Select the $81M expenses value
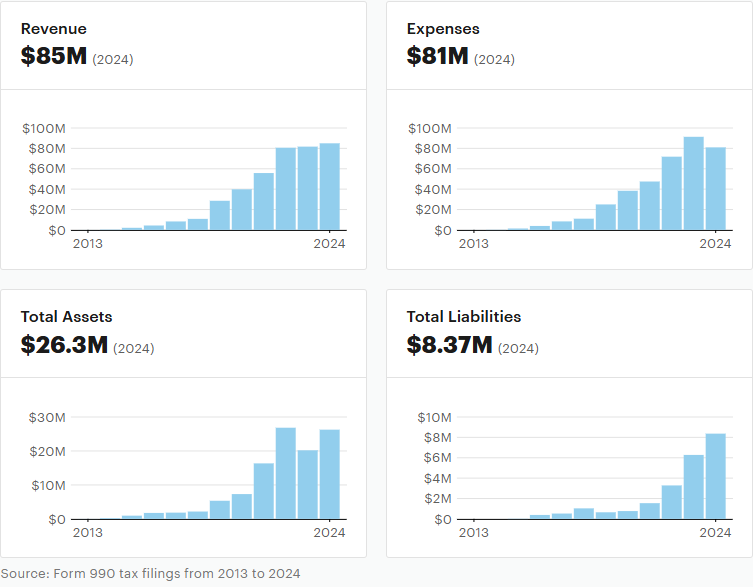The height and width of the screenshot is (587, 753). 437,56
